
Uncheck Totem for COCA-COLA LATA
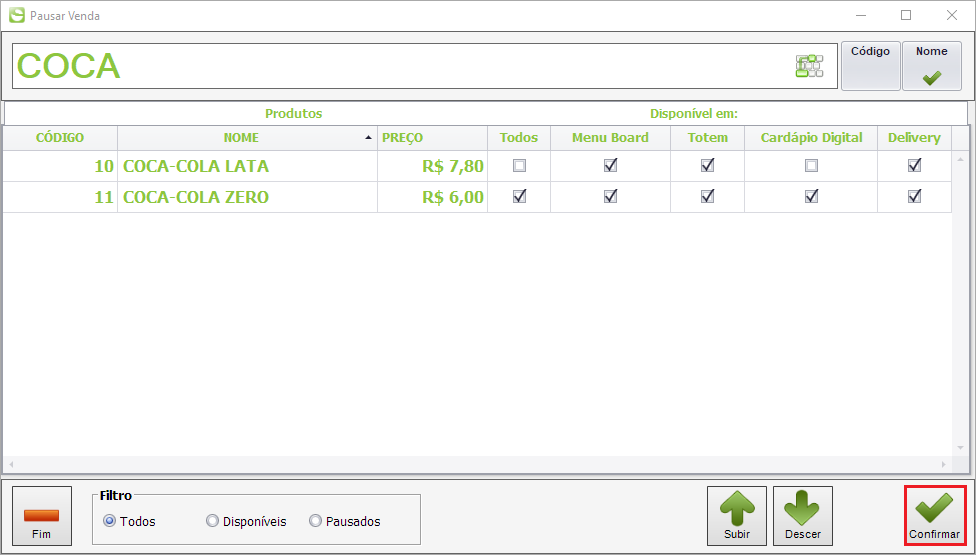tap(708, 166)
